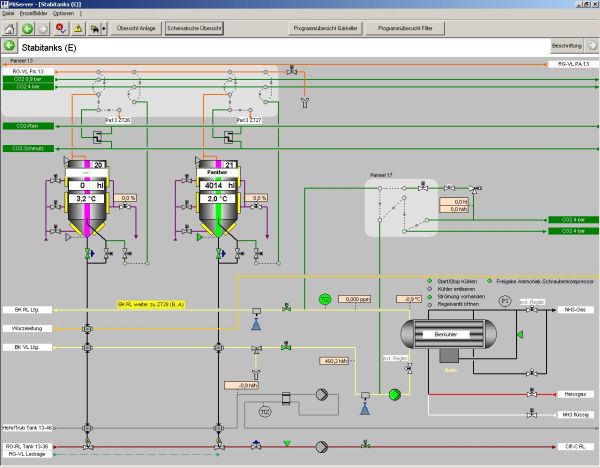Toggle the Start/Stop Kühlen indicator
Viewport: 600px width, 468px height.
click(430, 282)
